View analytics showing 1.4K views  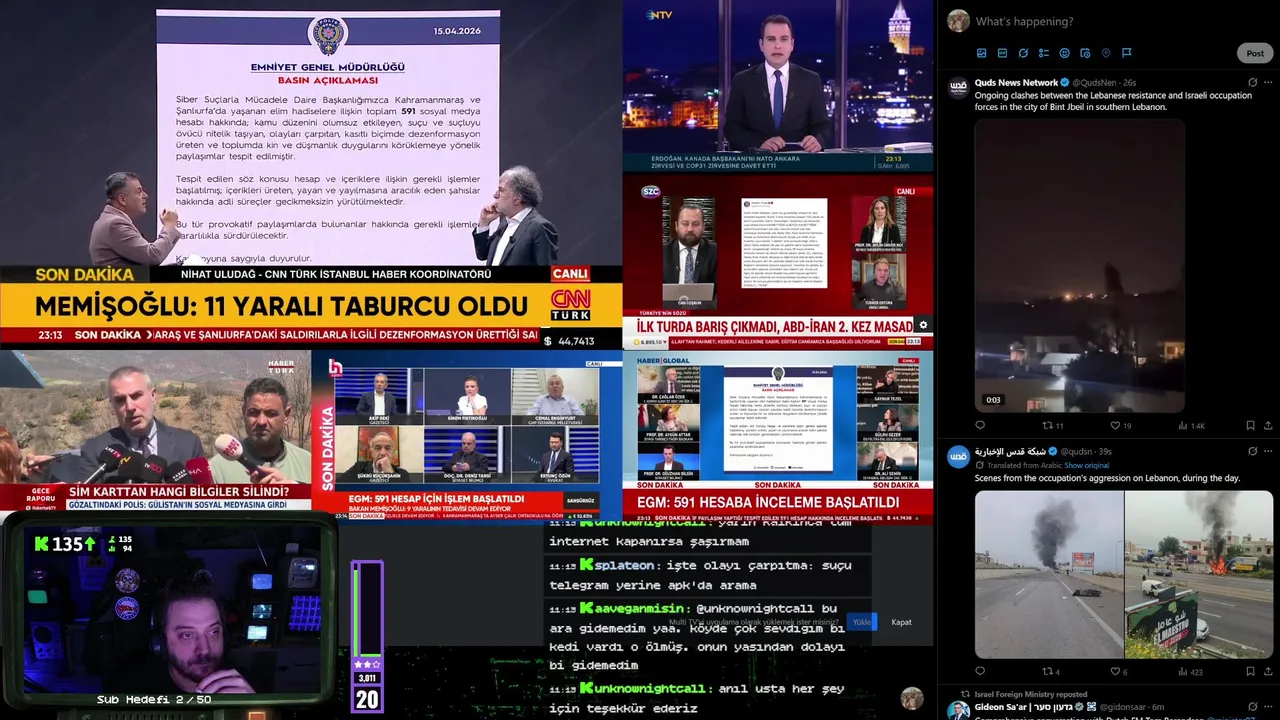(x=1191, y=425)
